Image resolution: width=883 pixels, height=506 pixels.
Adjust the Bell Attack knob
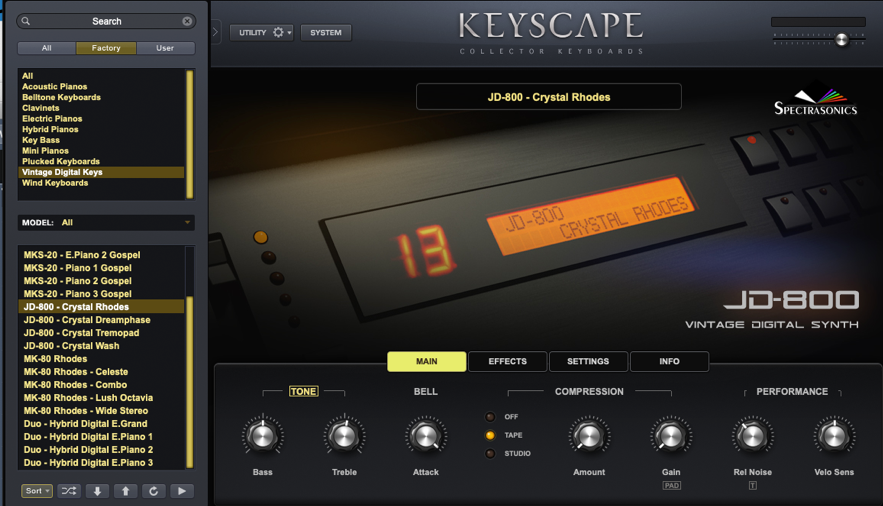(426, 436)
